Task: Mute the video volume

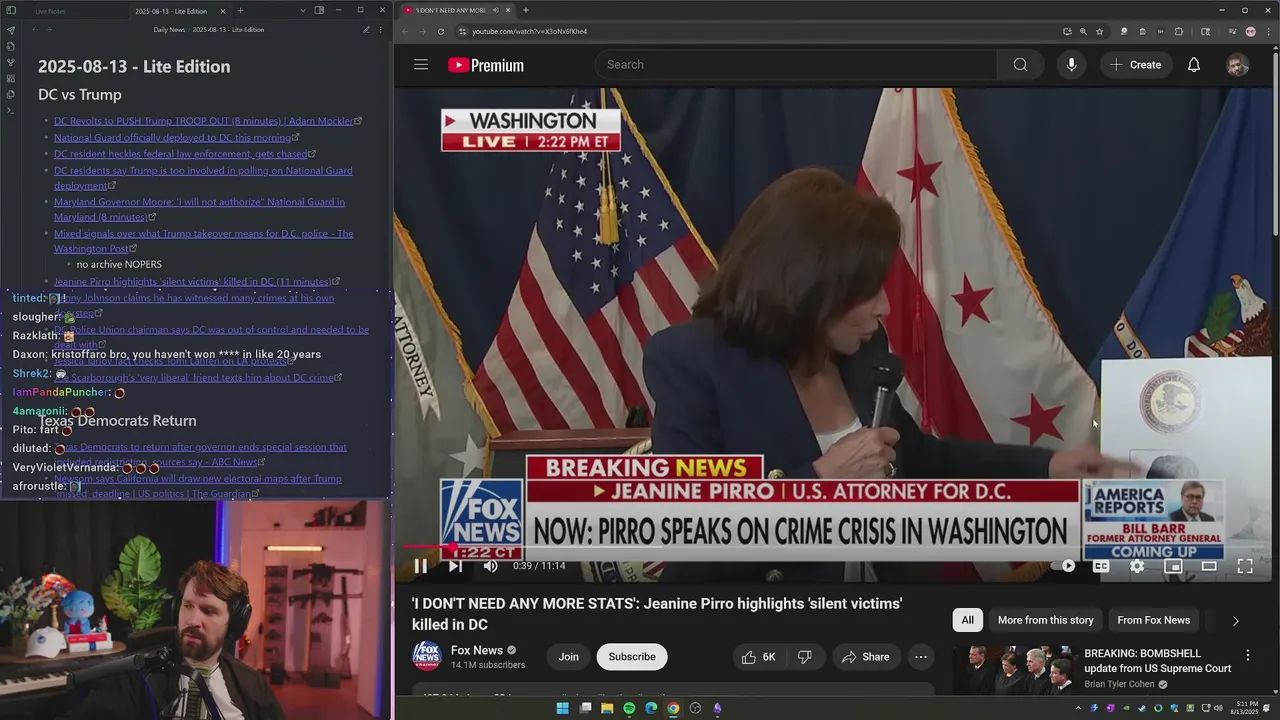Action: pos(490,566)
